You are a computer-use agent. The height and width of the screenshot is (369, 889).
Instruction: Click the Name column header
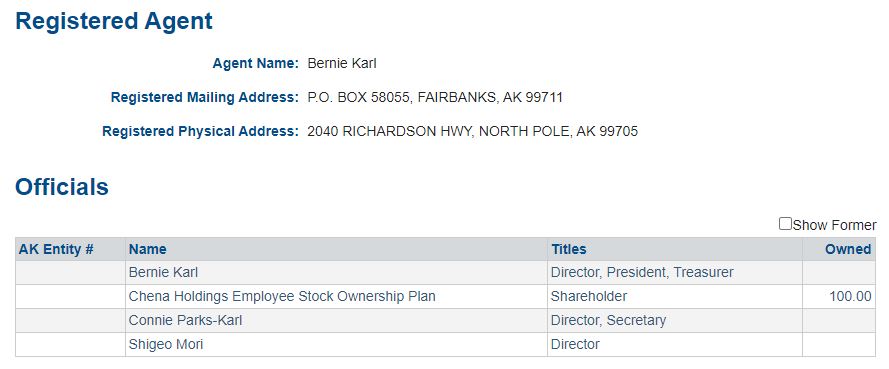click(147, 249)
